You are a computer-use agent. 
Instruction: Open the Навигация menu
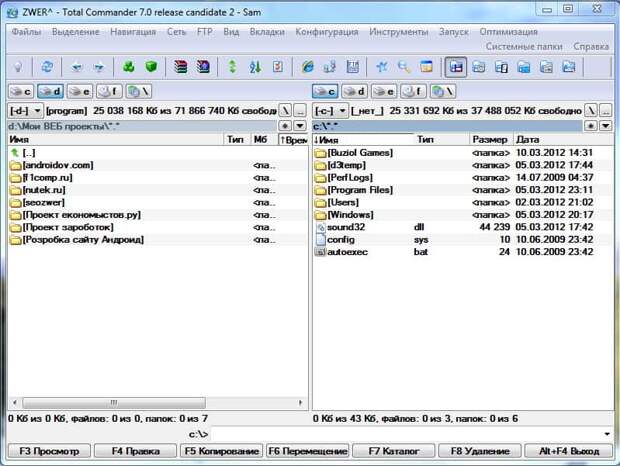pos(133,32)
